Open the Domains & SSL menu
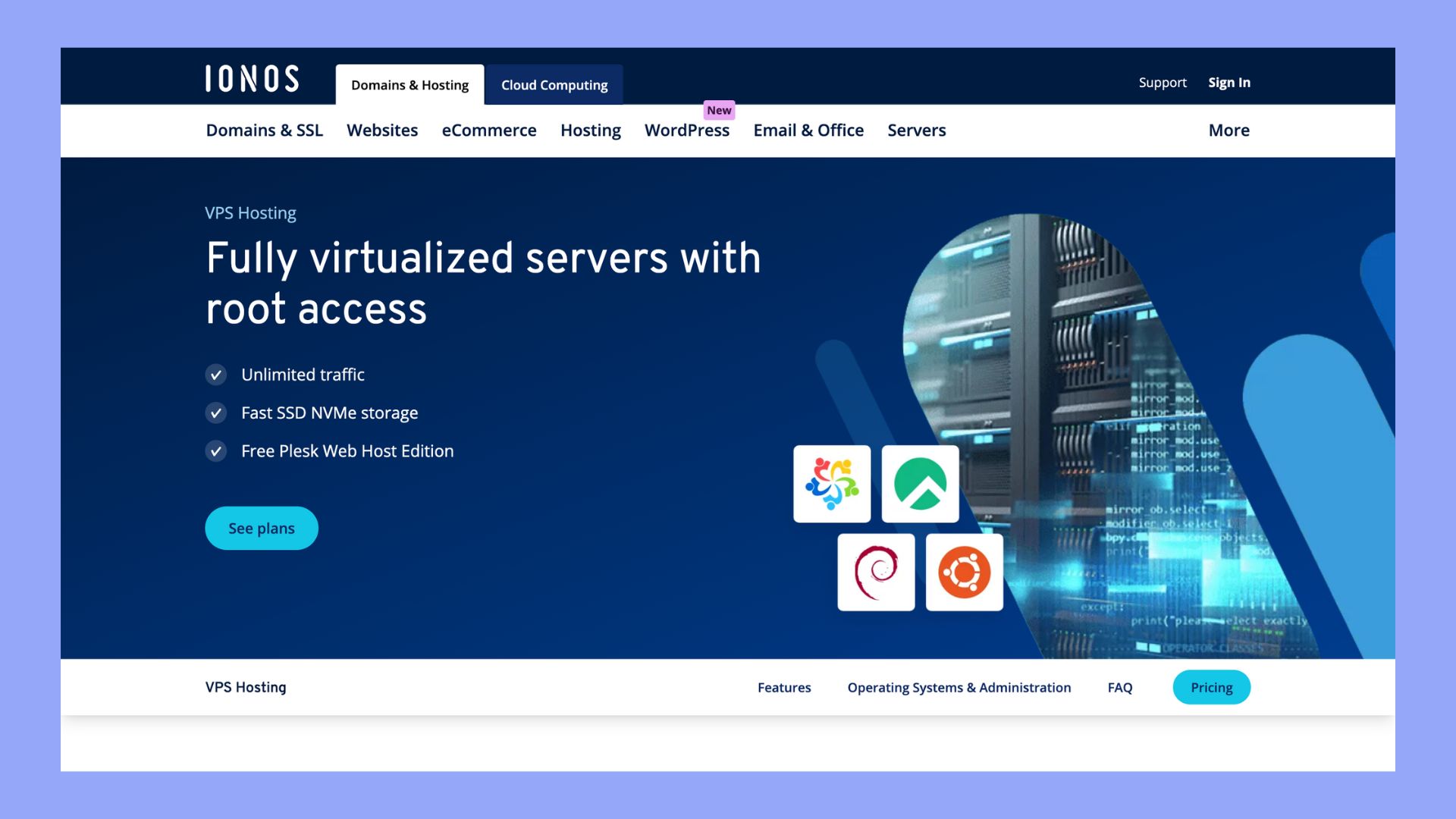 click(x=264, y=130)
